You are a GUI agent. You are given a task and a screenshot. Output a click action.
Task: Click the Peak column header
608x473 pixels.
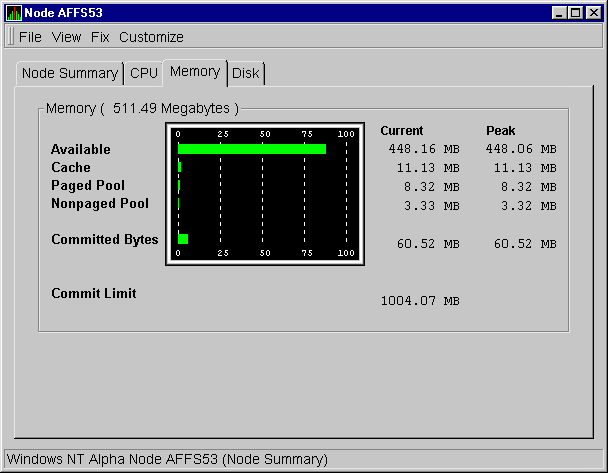500,131
